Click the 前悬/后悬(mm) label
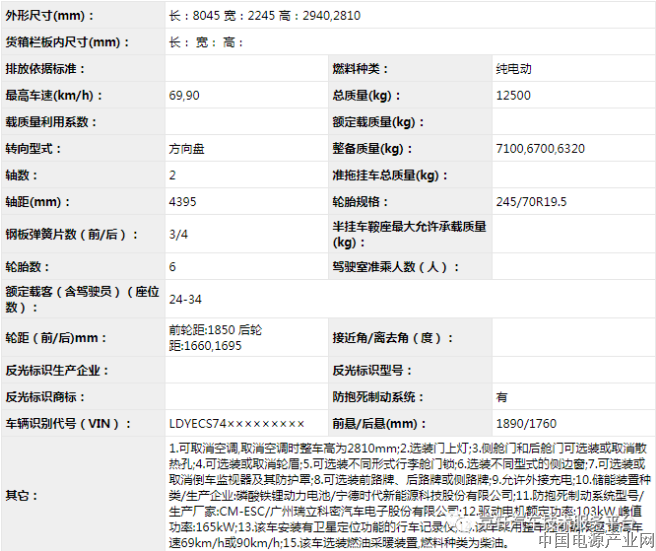The image size is (656, 551). [379, 423]
